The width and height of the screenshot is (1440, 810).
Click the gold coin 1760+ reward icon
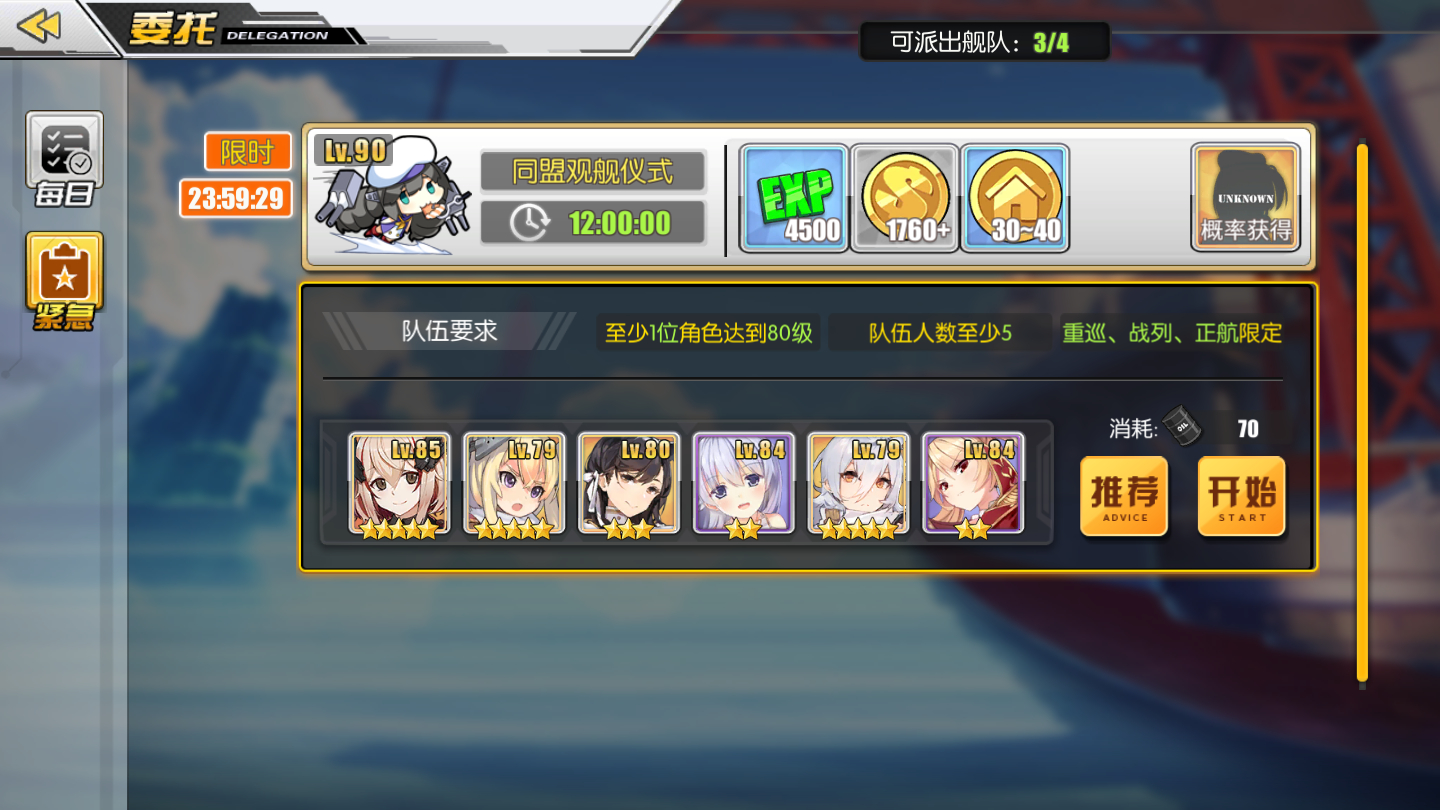(905, 198)
